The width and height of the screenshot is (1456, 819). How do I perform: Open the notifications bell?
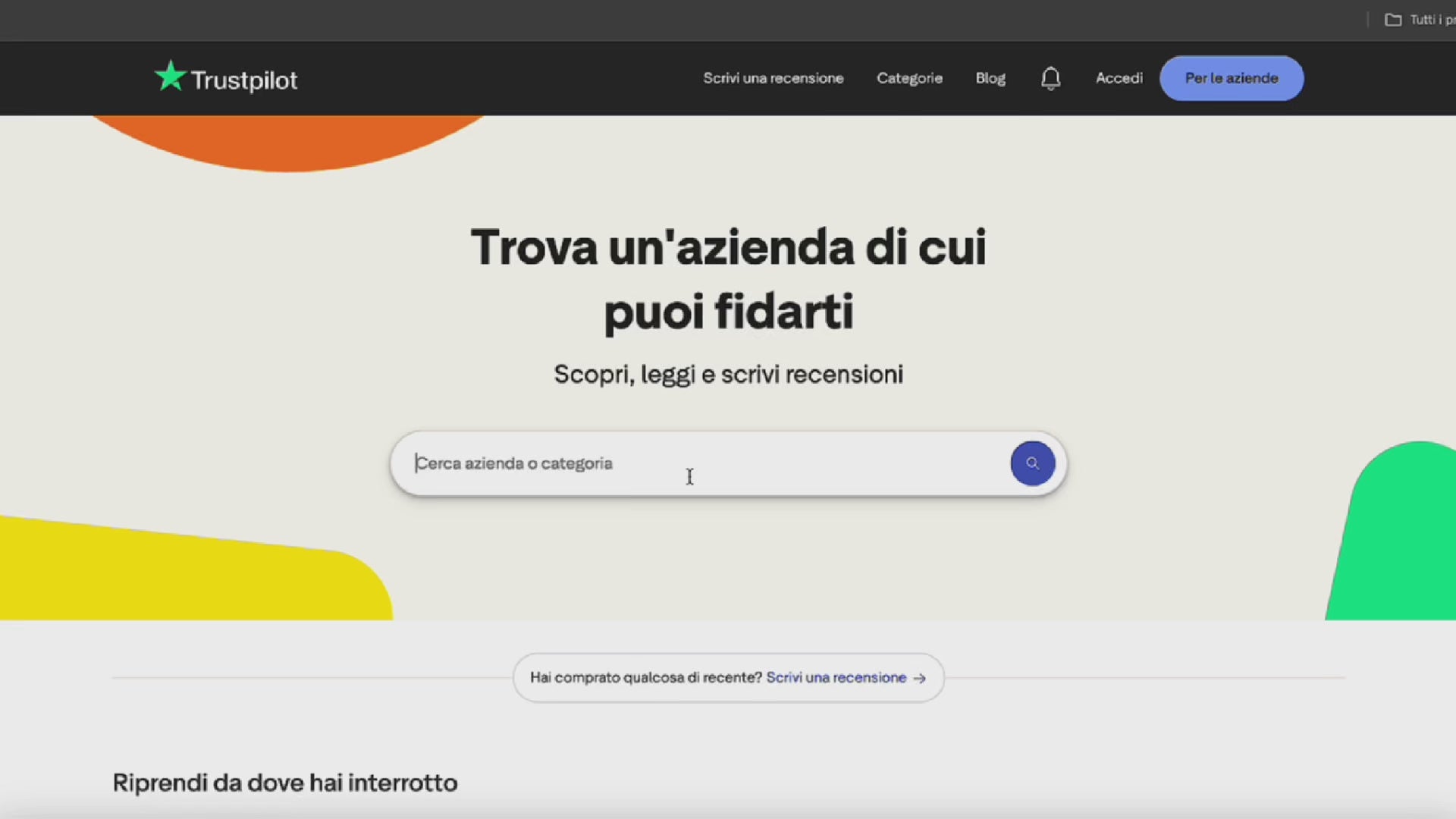(x=1050, y=78)
